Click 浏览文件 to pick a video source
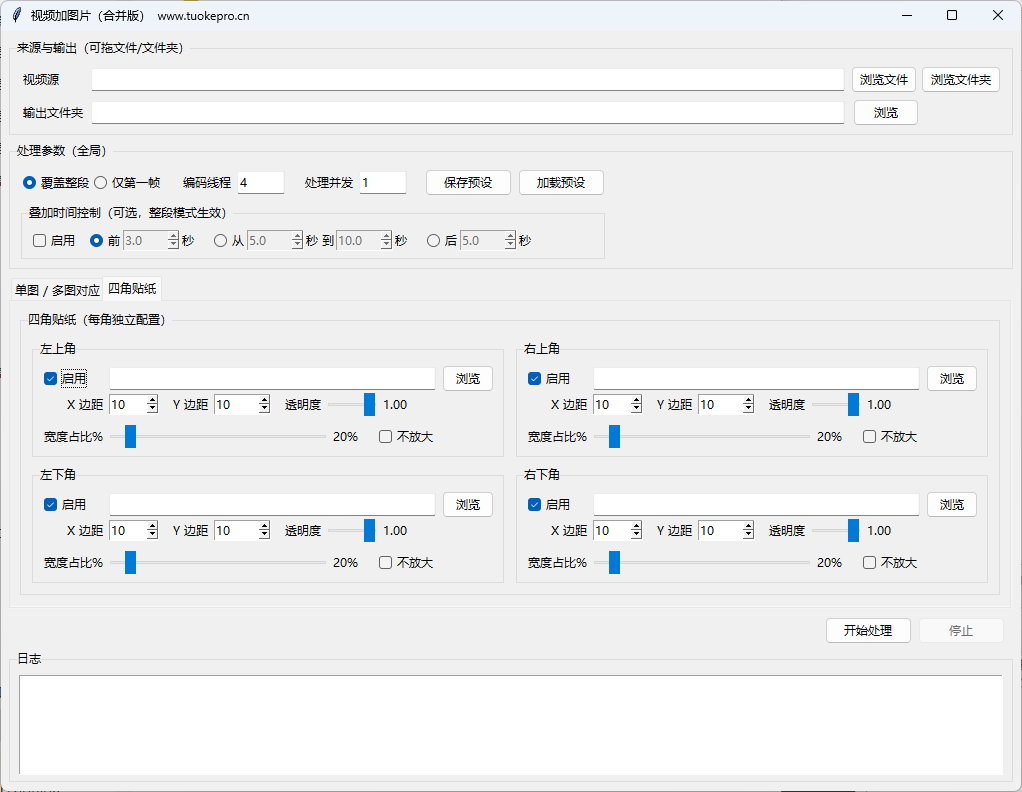Image resolution: width=1022 pixels, height=792 pixels. coord(883,79)
